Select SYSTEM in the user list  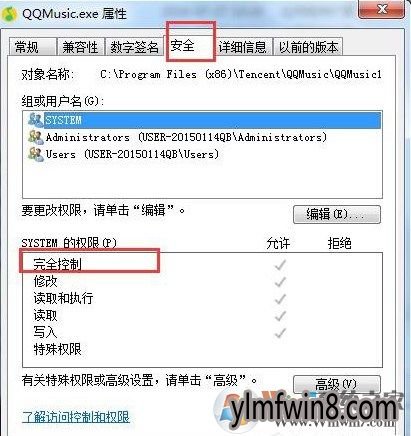pos(202,120)
